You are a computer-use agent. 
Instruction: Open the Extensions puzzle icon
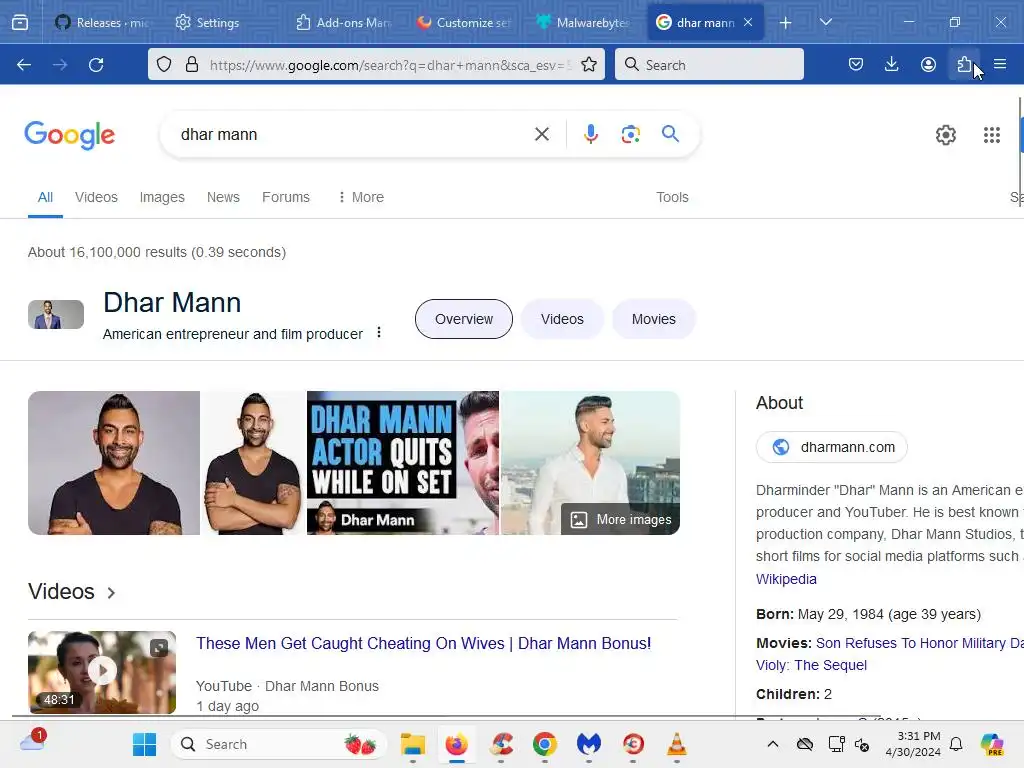[965, 65]
